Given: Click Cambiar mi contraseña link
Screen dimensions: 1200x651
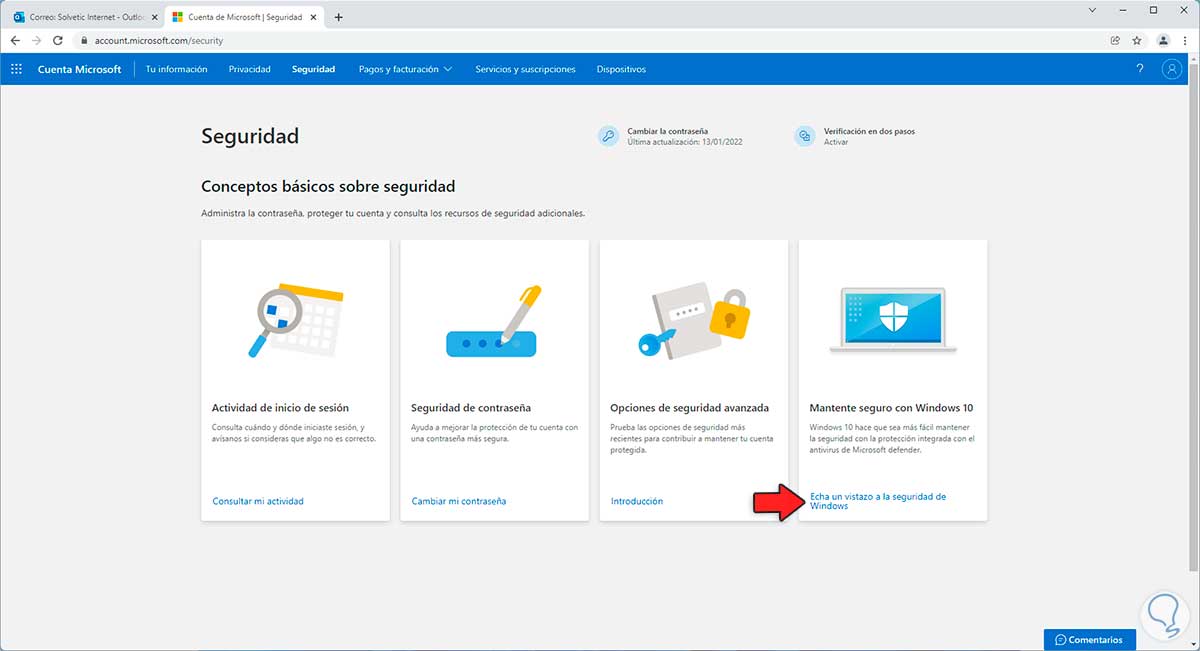Looking at the screenshot, I should point(459,501).
